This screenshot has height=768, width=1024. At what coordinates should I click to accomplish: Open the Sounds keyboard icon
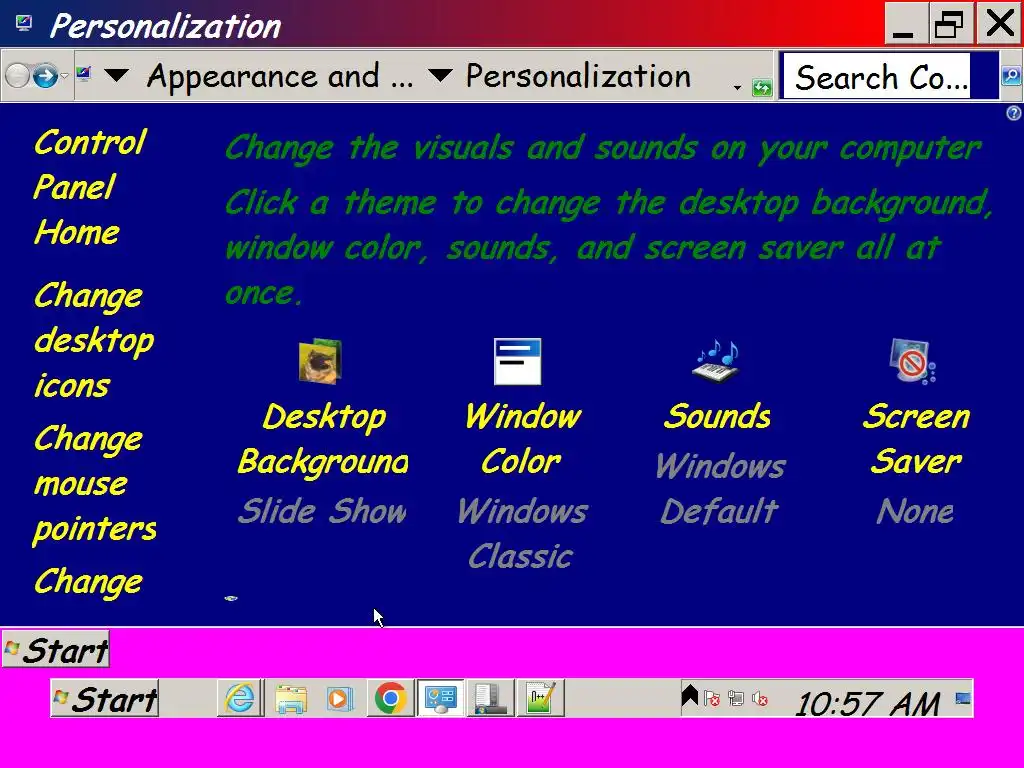pos(716,361)
